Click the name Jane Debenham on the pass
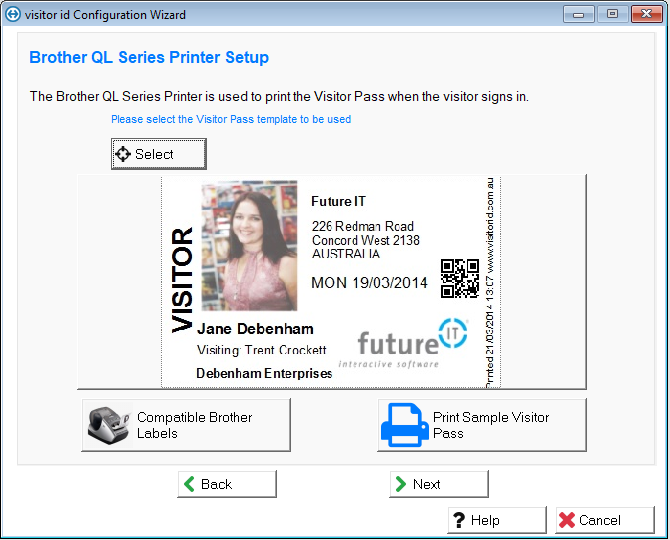670x540 pixels. pyautogui.click(x=255, y=329)
